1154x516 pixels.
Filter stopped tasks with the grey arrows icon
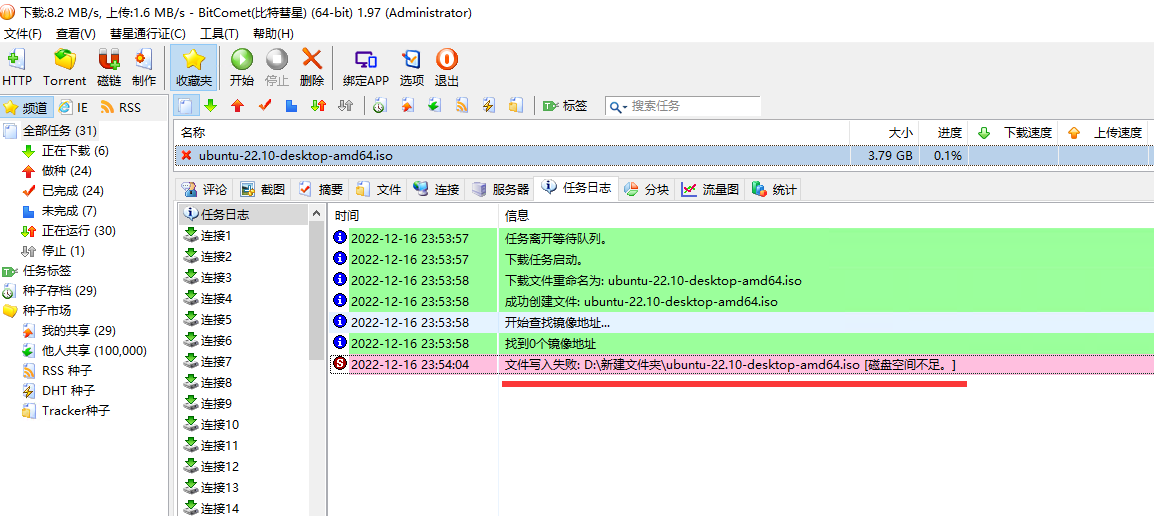click(345, 106)
